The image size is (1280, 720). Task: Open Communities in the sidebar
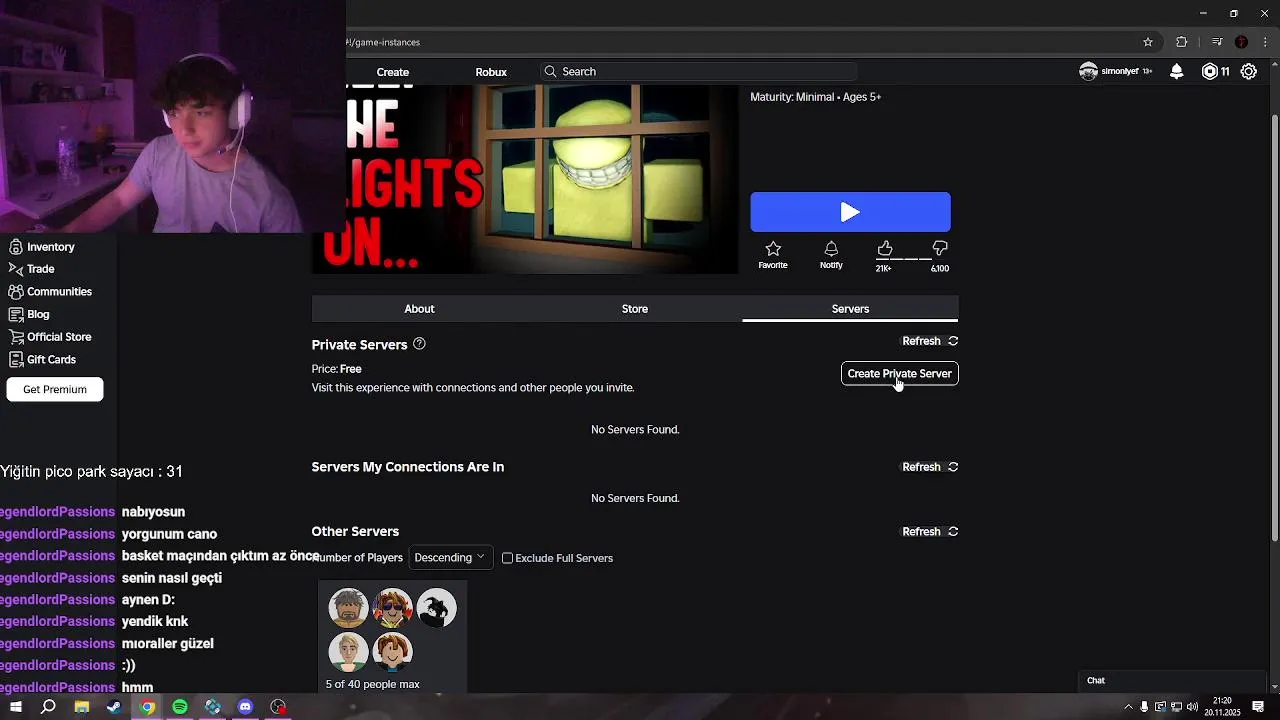[x=50, y=292]
